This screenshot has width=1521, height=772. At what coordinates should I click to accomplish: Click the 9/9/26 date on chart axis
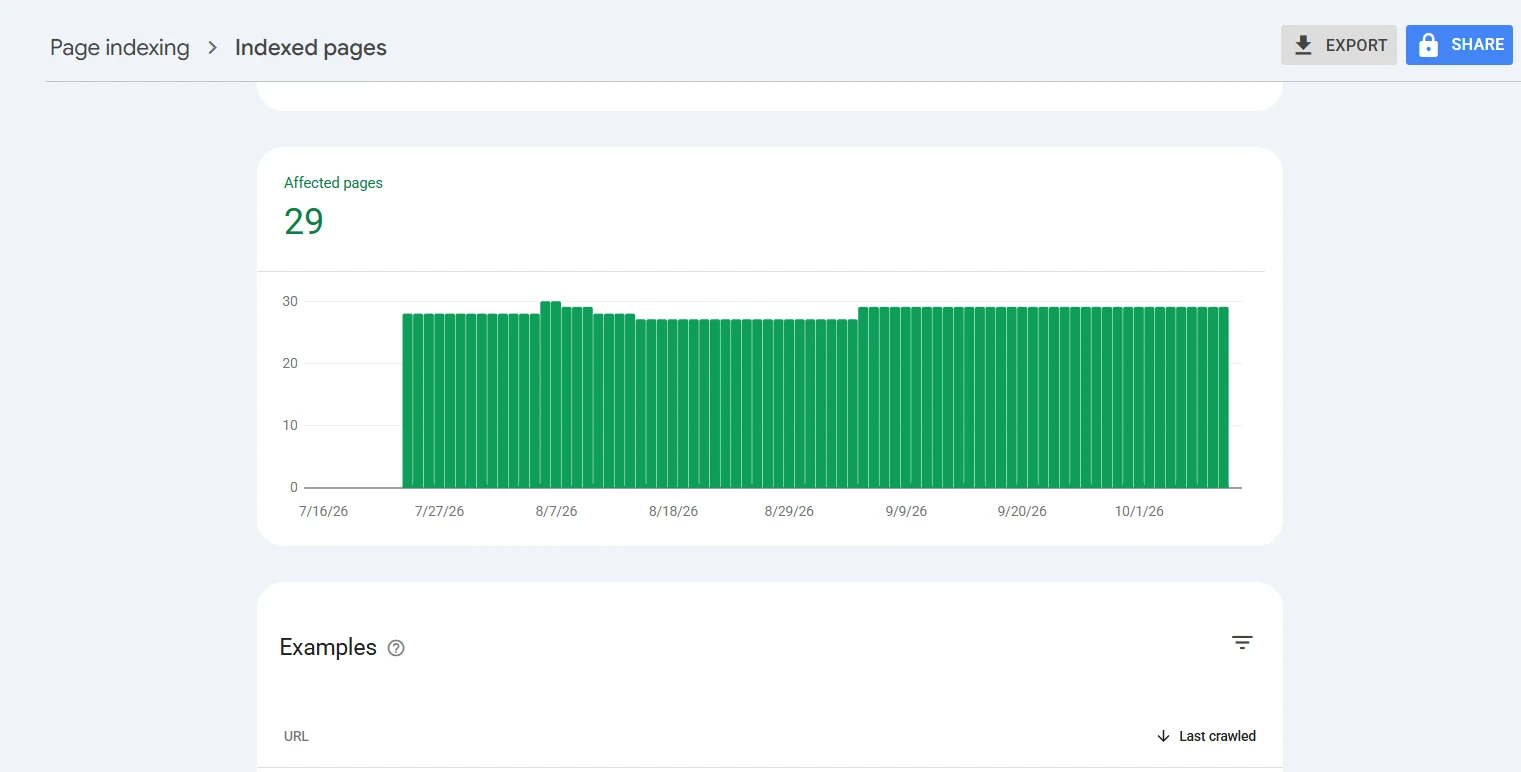pos(906,511)
